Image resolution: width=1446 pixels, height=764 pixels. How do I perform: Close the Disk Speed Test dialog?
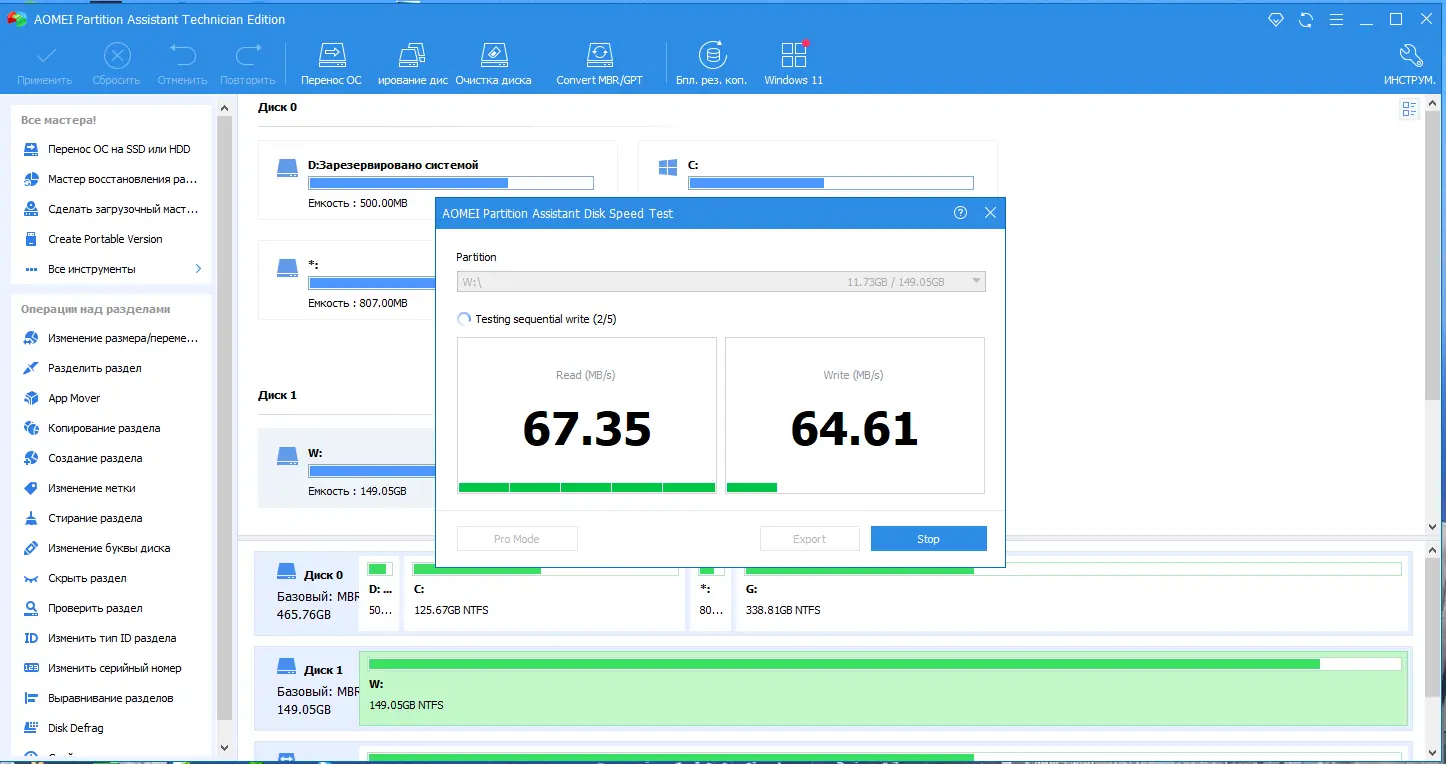click(x=990, y=213)
